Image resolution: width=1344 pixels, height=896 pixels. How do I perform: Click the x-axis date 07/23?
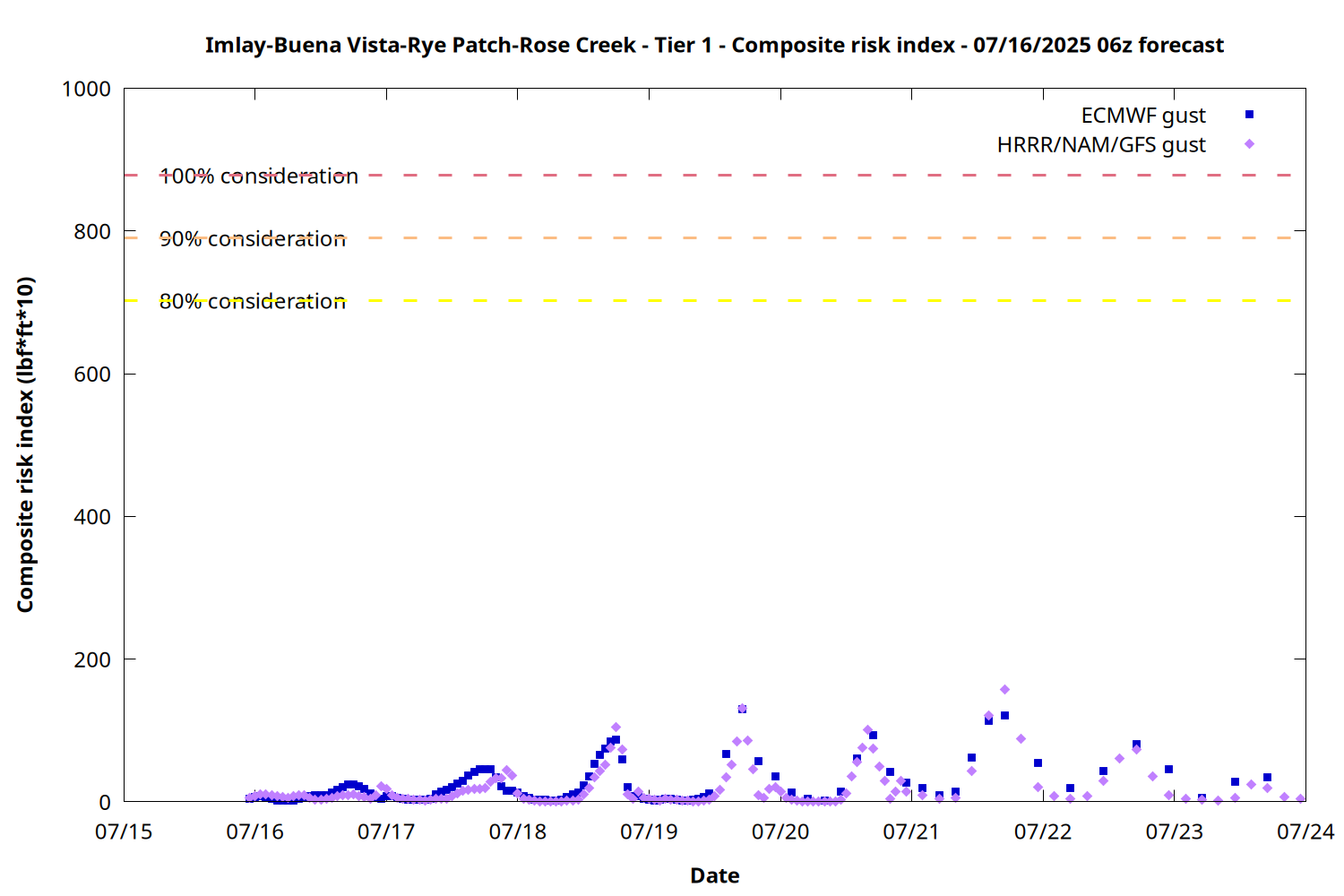pyautogui.click(x=1175, y=831)
